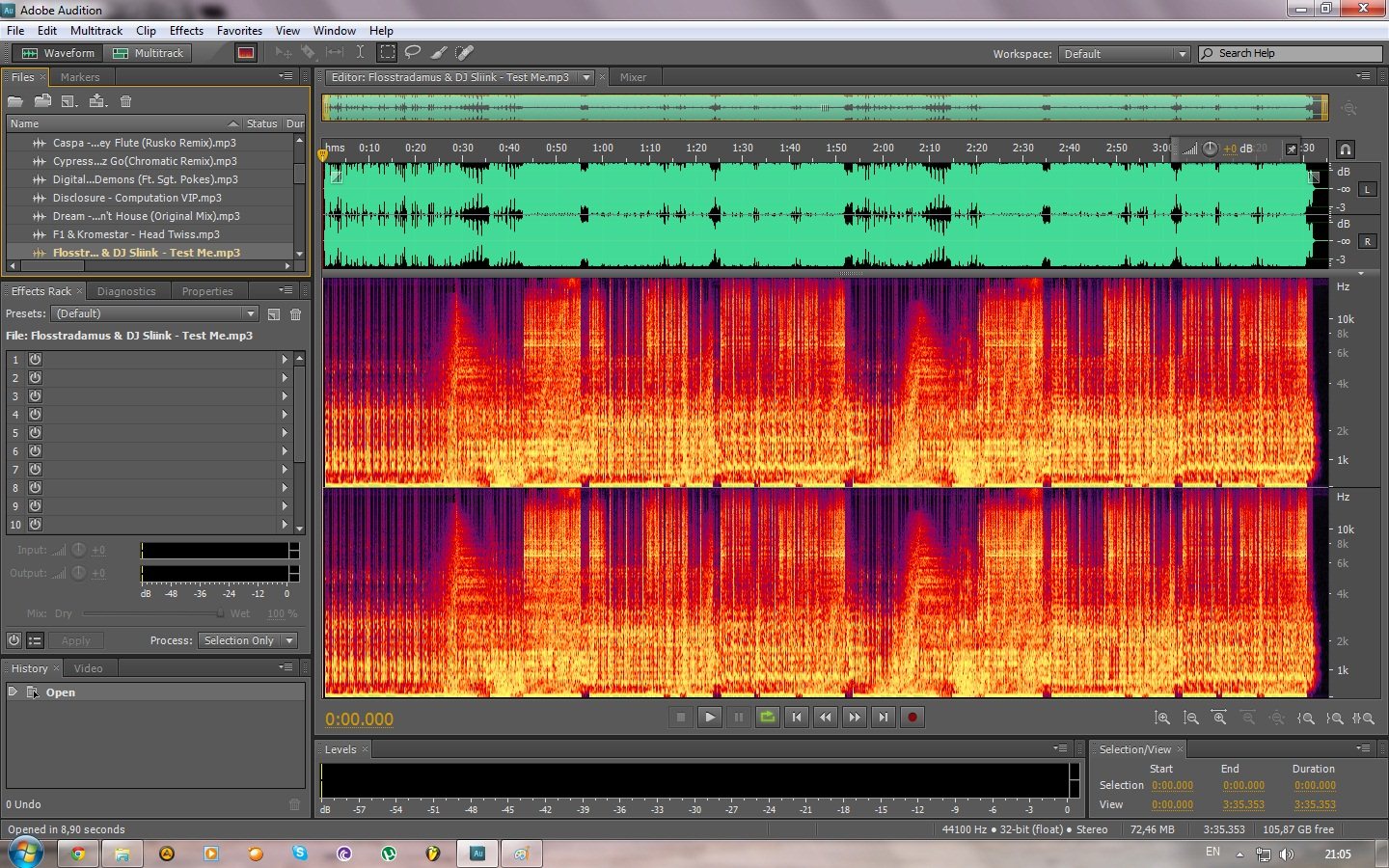This screenshot has width=1389, height=868.
Task: Click the Fast Forward button
Action: pyautogui.click(x=855, y=717)
